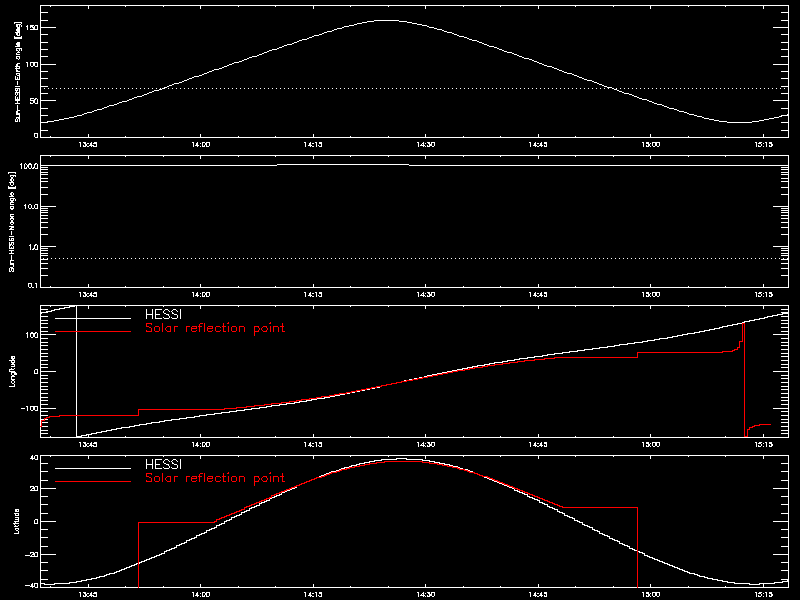Click the 40 value on Latitude axis

(34, 458)
